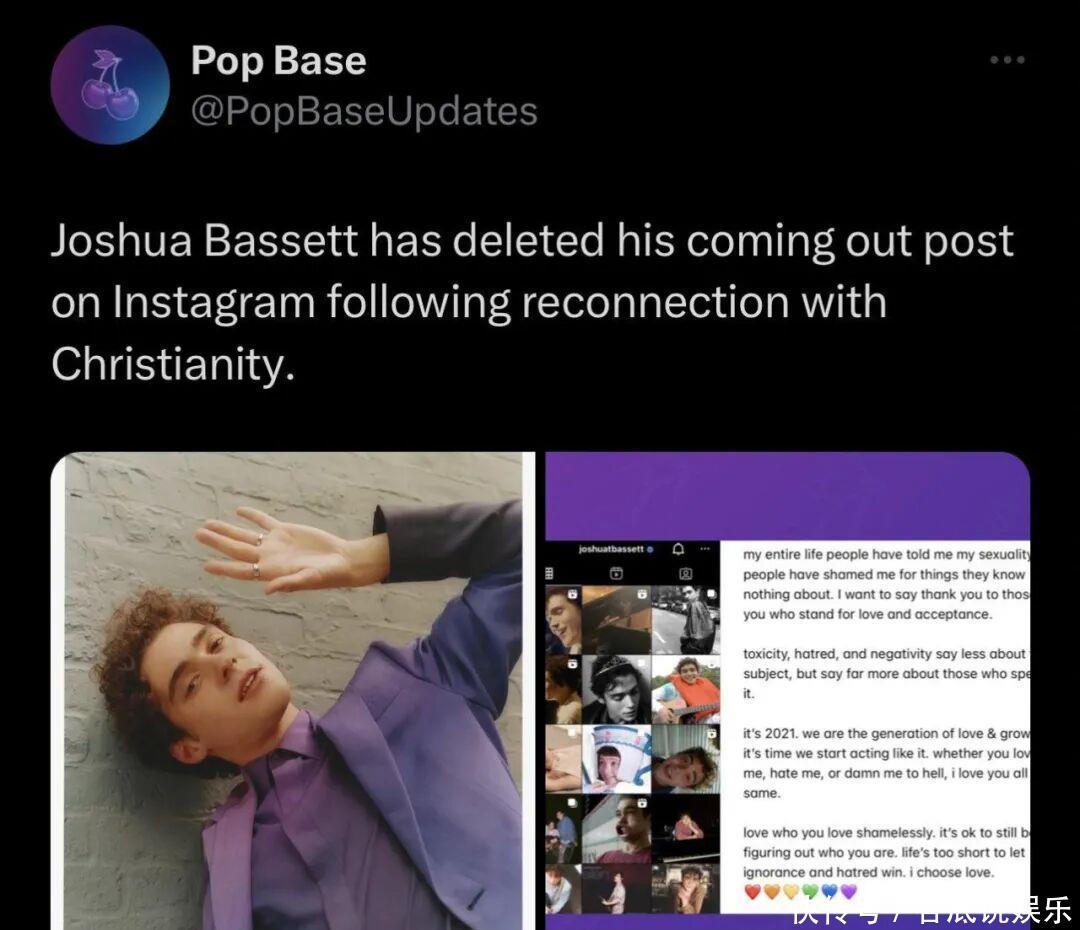
Task: Open the Pop Base cherry profile avatar
Action: [110, 85]
